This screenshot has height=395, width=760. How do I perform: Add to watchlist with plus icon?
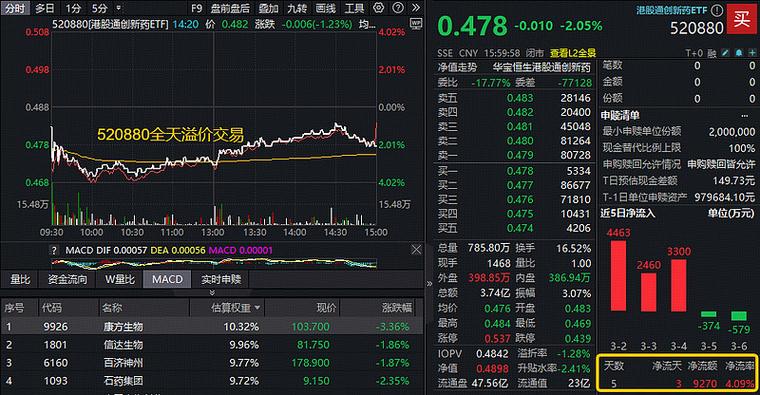pyautogui.click(x=752, y=53)
